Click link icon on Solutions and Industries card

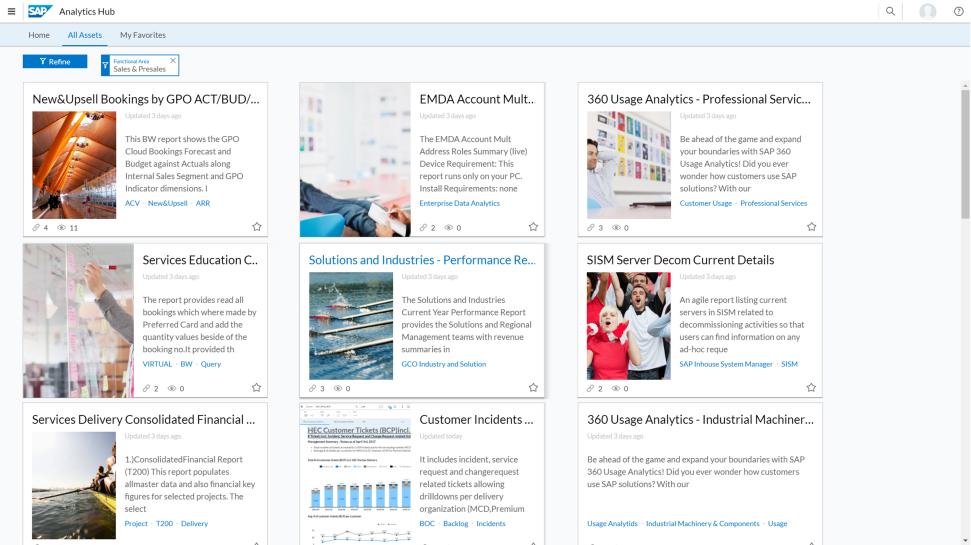click(x=313, y=388)
